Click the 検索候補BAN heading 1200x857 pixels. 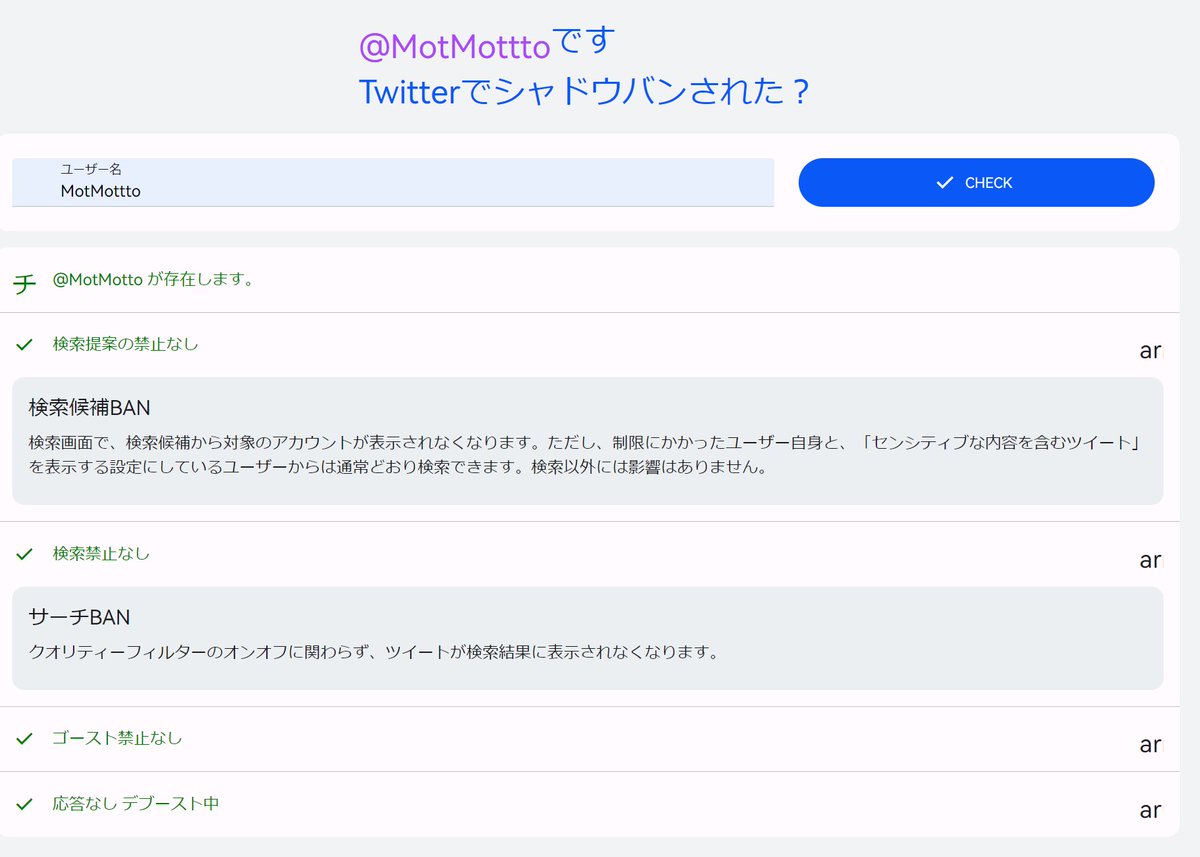point(90,407)
